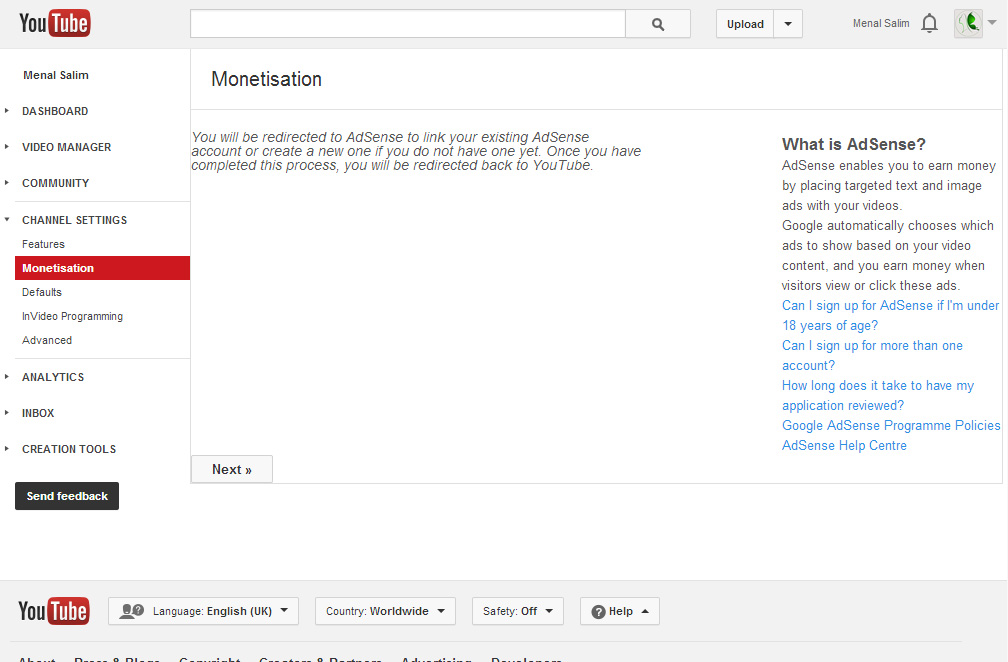The width and height of the screenshot is (1008, 662).
Task: Open Analytics in sidebar
Action: [53, 377]
